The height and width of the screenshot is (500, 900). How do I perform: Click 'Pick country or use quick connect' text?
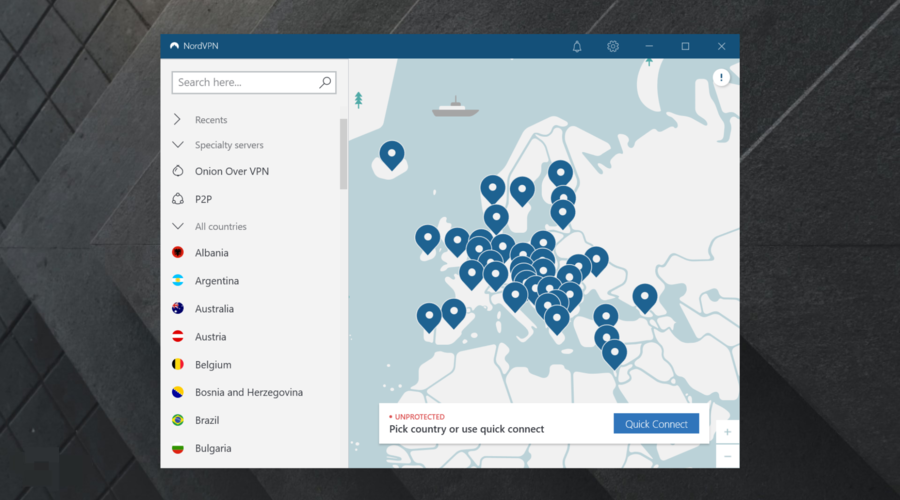(467, 429)
